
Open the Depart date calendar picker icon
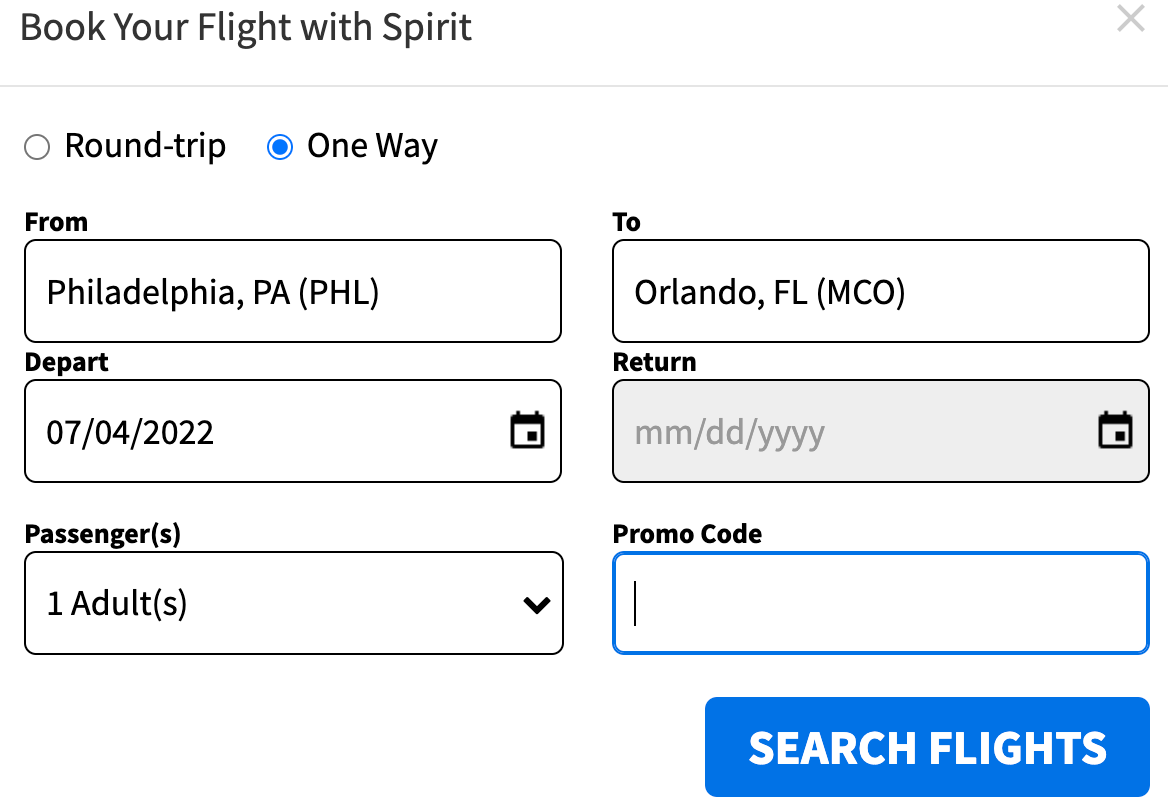click(527, 431)
